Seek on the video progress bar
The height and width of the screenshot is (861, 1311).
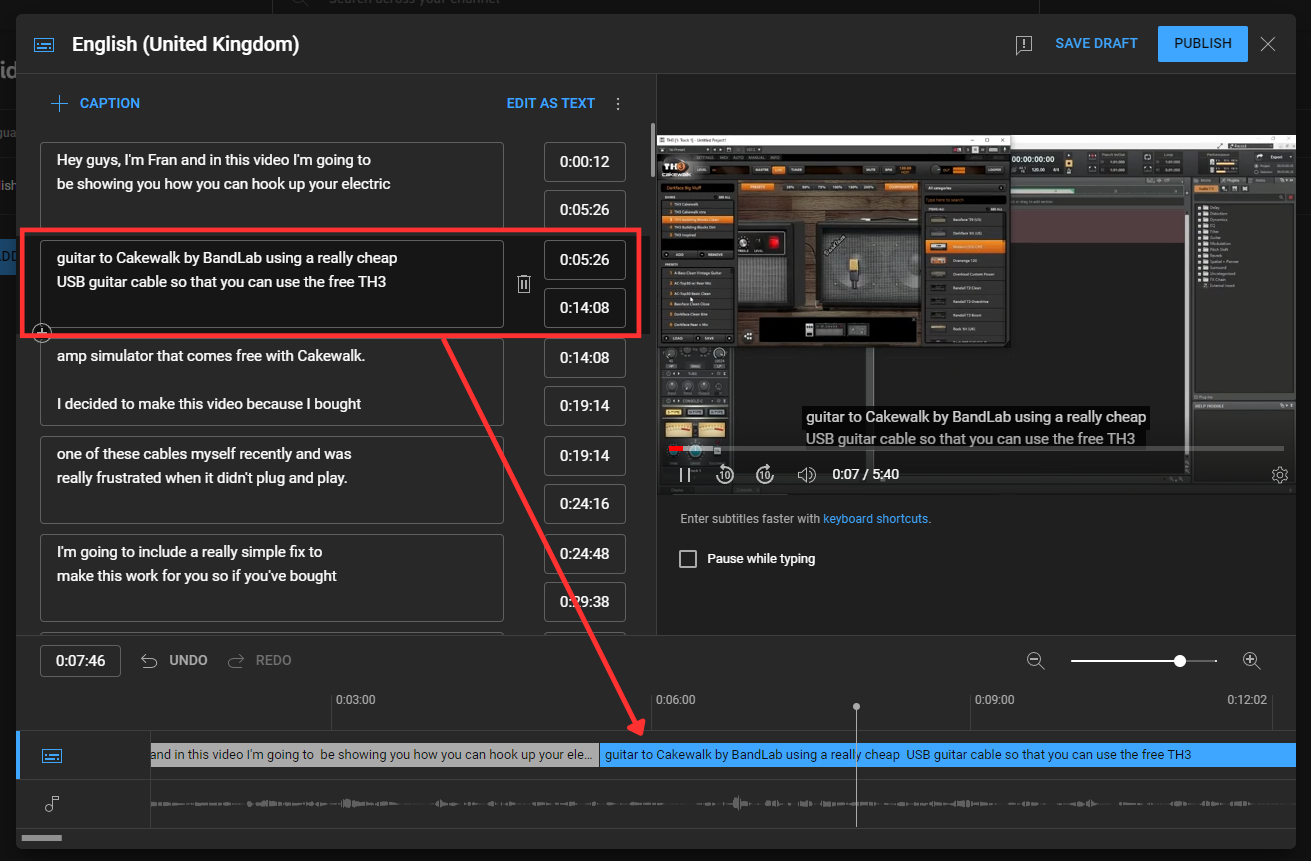tap(975, 449)
